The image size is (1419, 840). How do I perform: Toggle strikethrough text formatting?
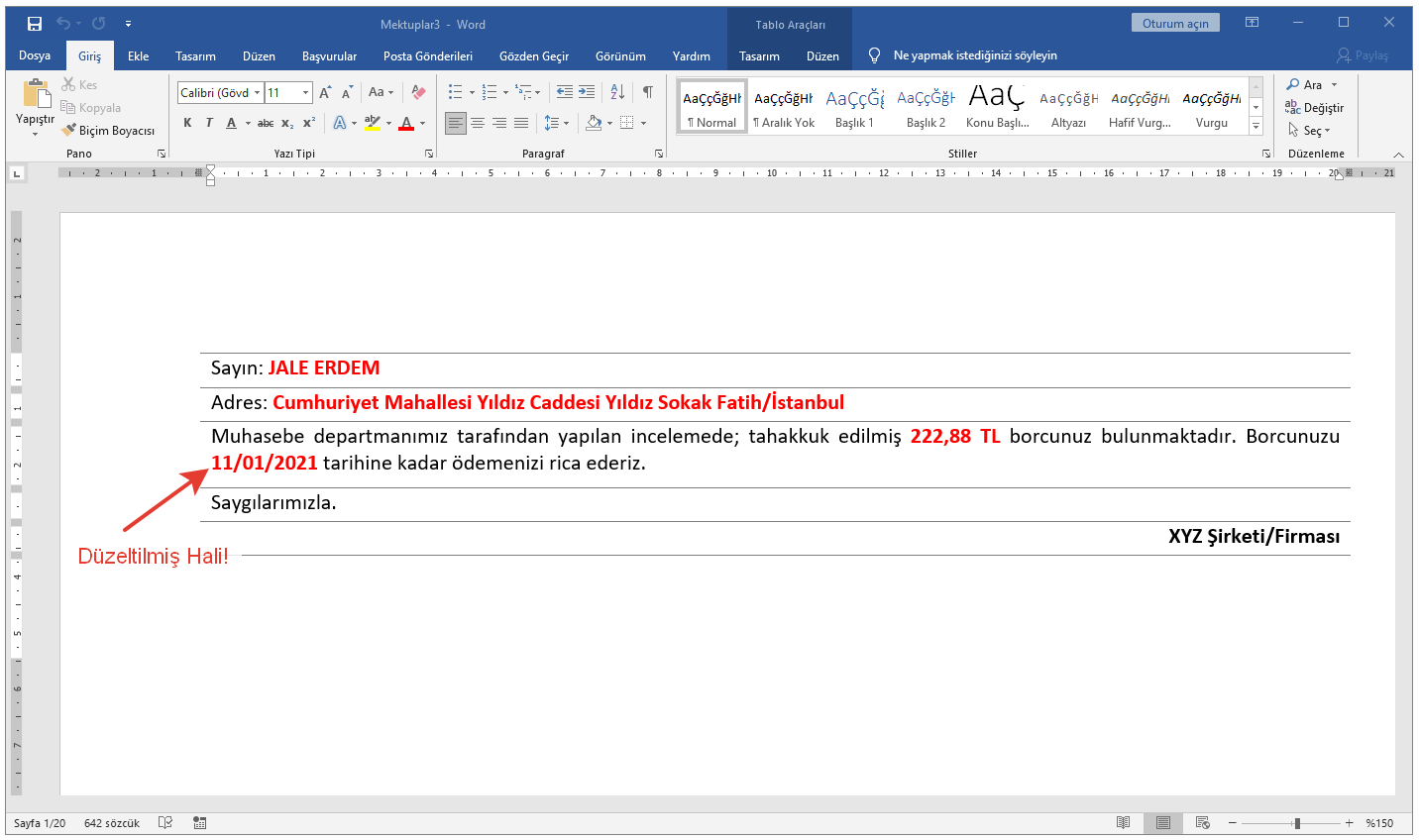pos(265,124)
